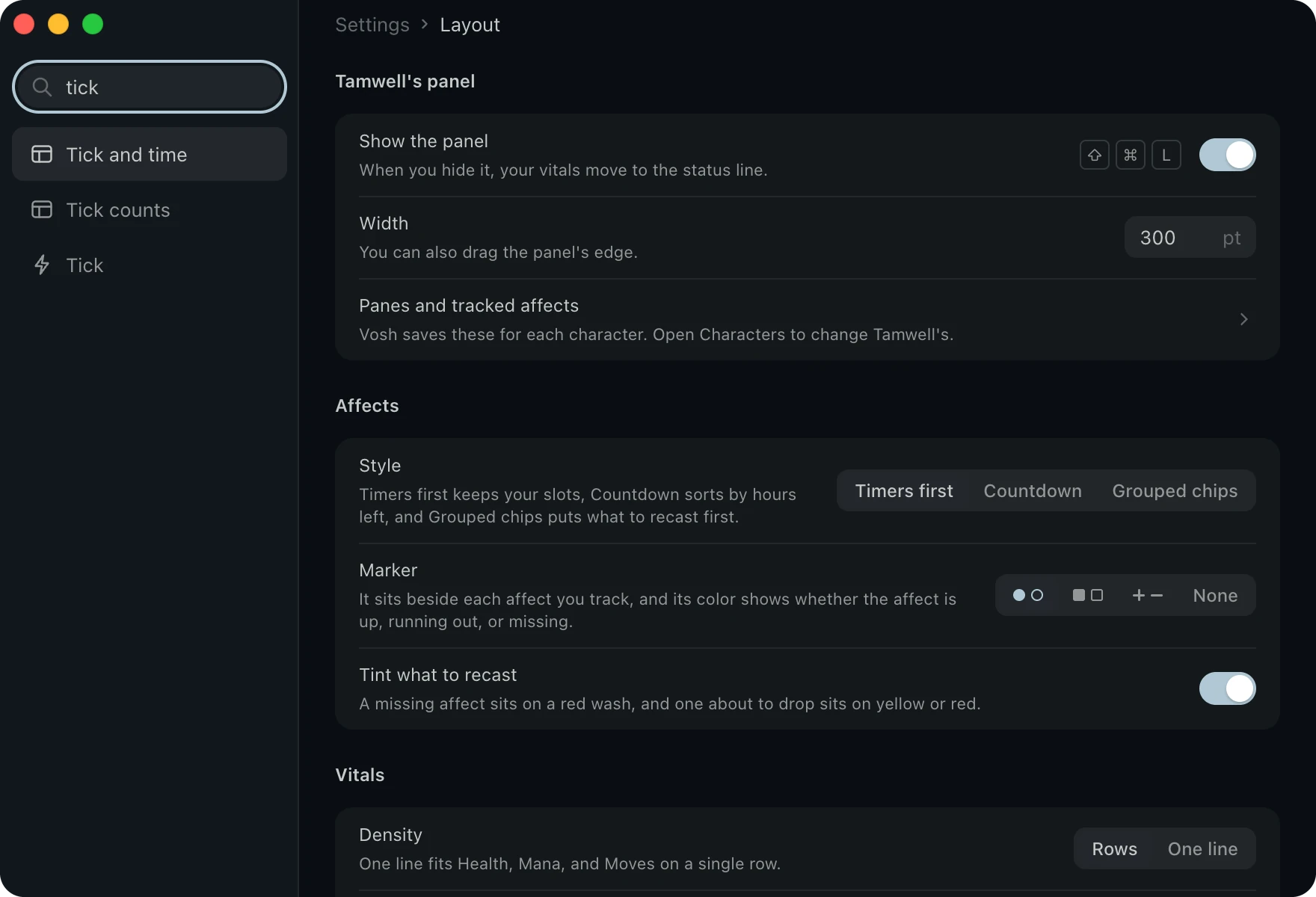The width and height of the screenshot is (1316, 897).
Task: Open the Tick search result
Action: pos(150,265)
